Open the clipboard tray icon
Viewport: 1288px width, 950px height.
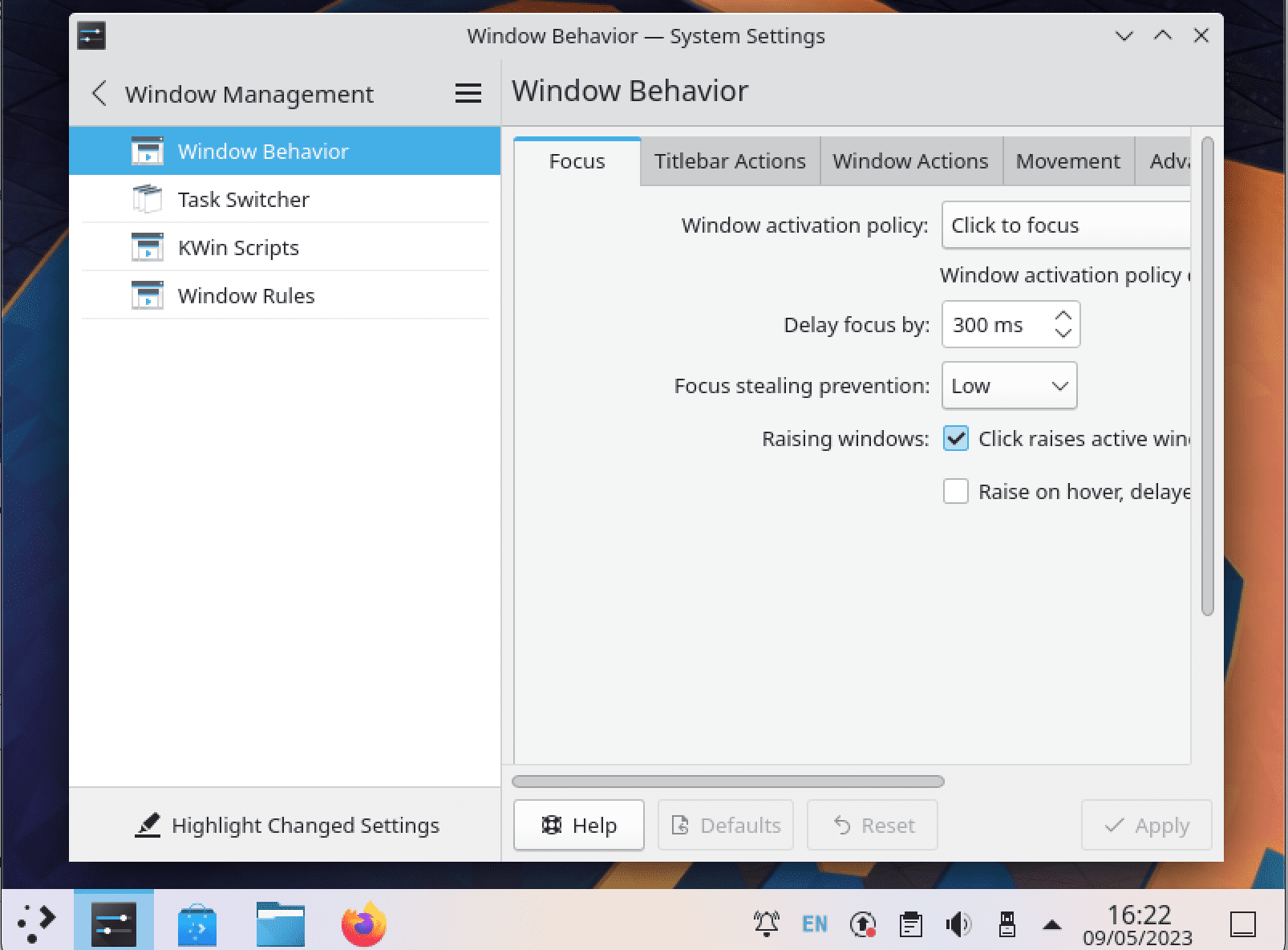tap(911, 924)
